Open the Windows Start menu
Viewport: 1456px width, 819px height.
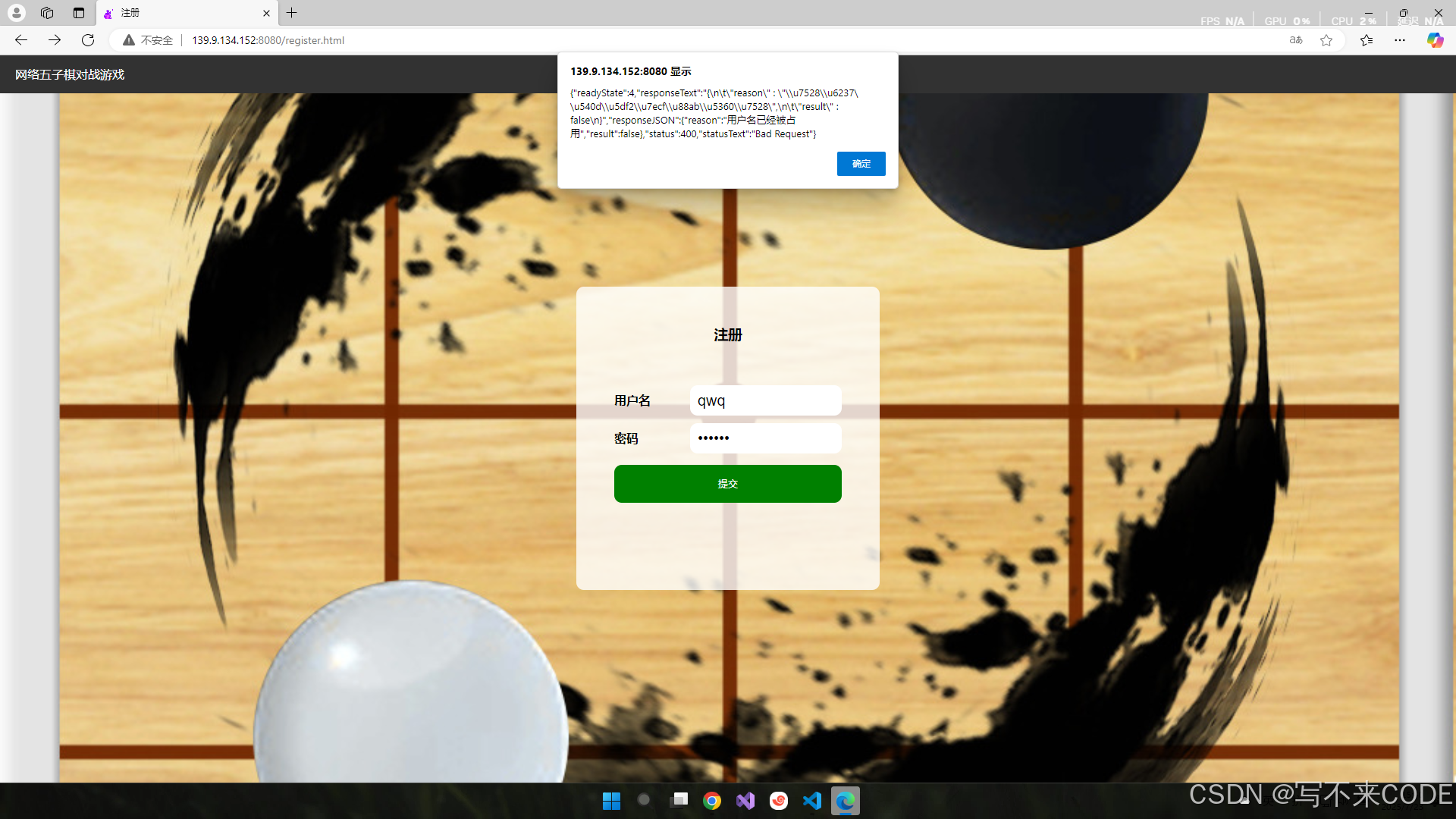611,801
